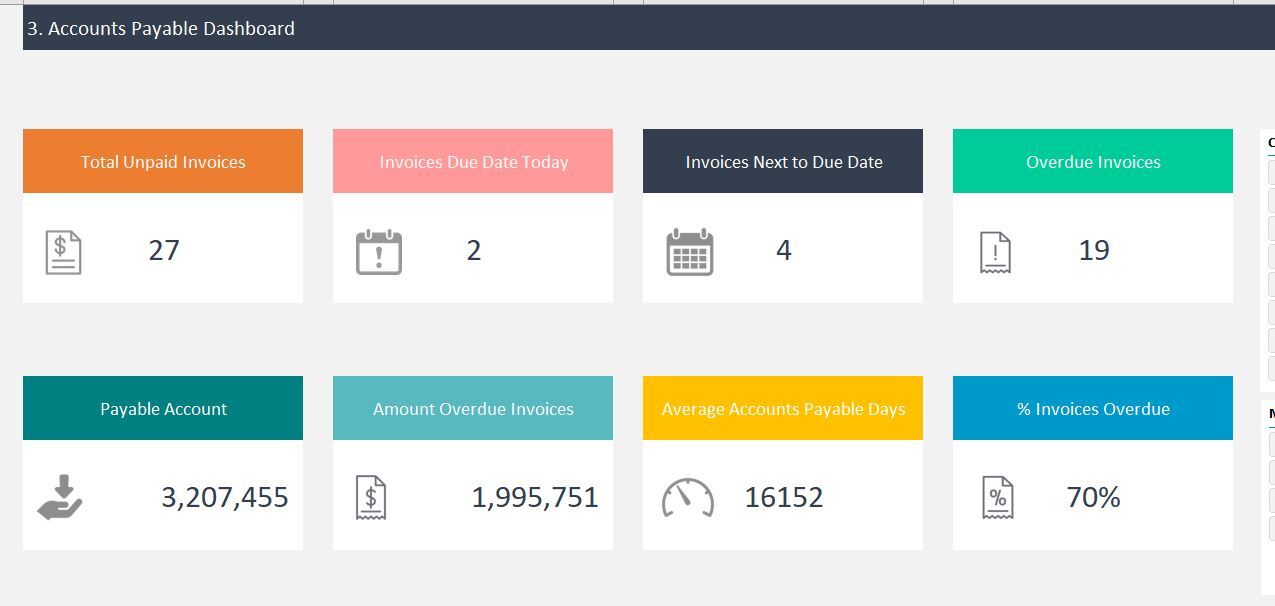Screen dimensions: 1275x606
Task: Click the dollar receipt icon under Amount Overdue Invoices
Action: [x=371, y=498]
